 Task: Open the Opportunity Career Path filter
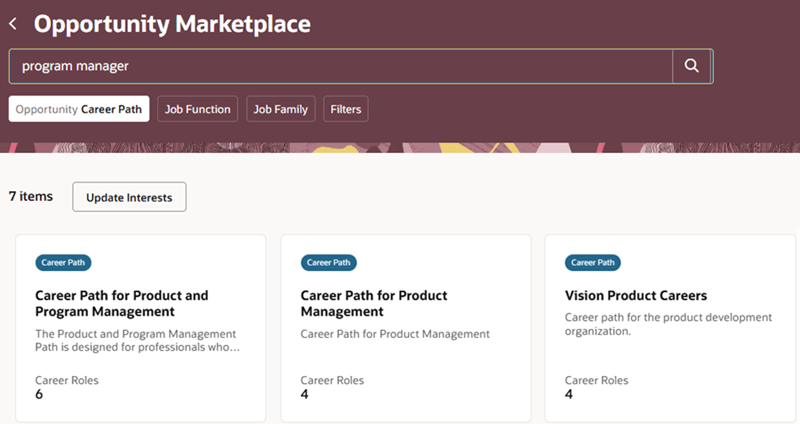pos(79,109)
